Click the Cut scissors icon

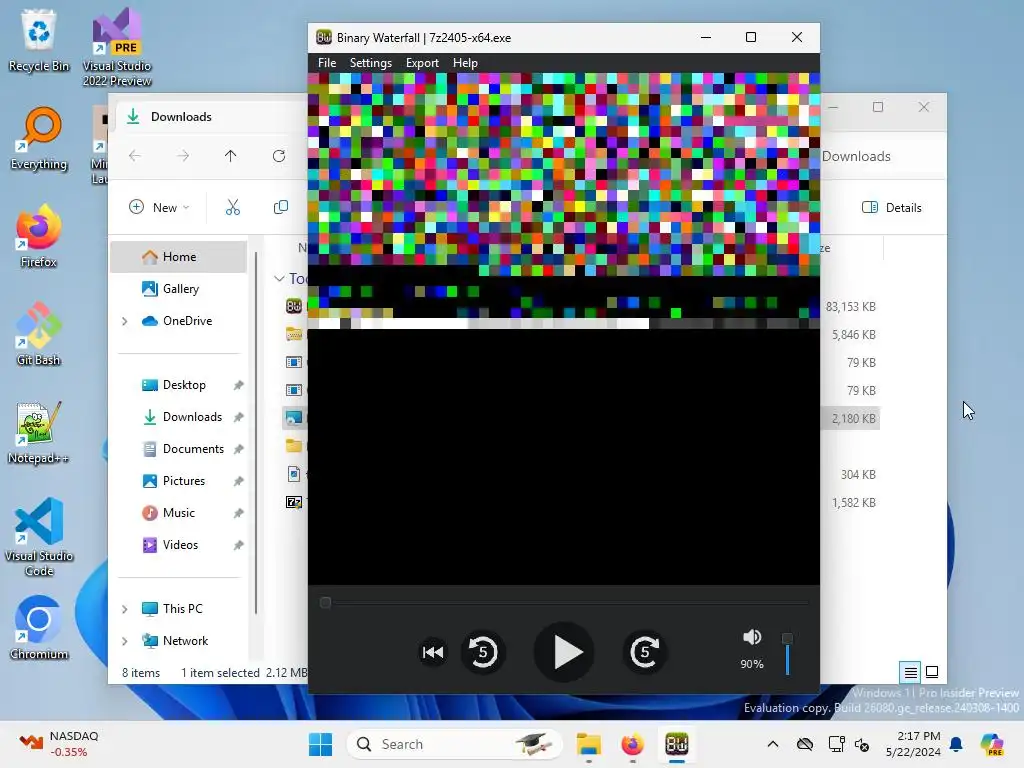232,208
